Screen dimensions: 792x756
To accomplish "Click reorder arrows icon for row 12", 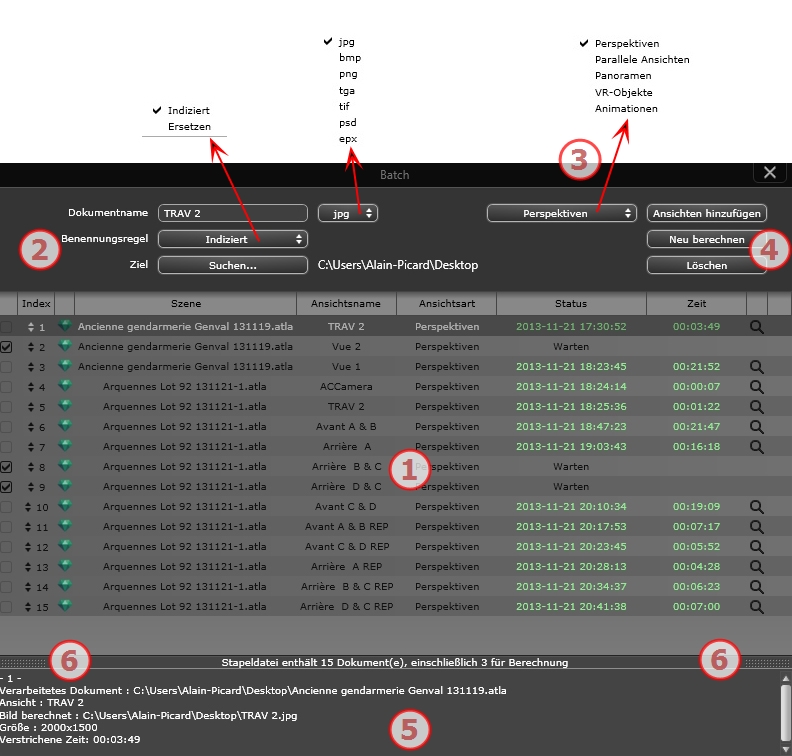I will [x=30, y=547].
